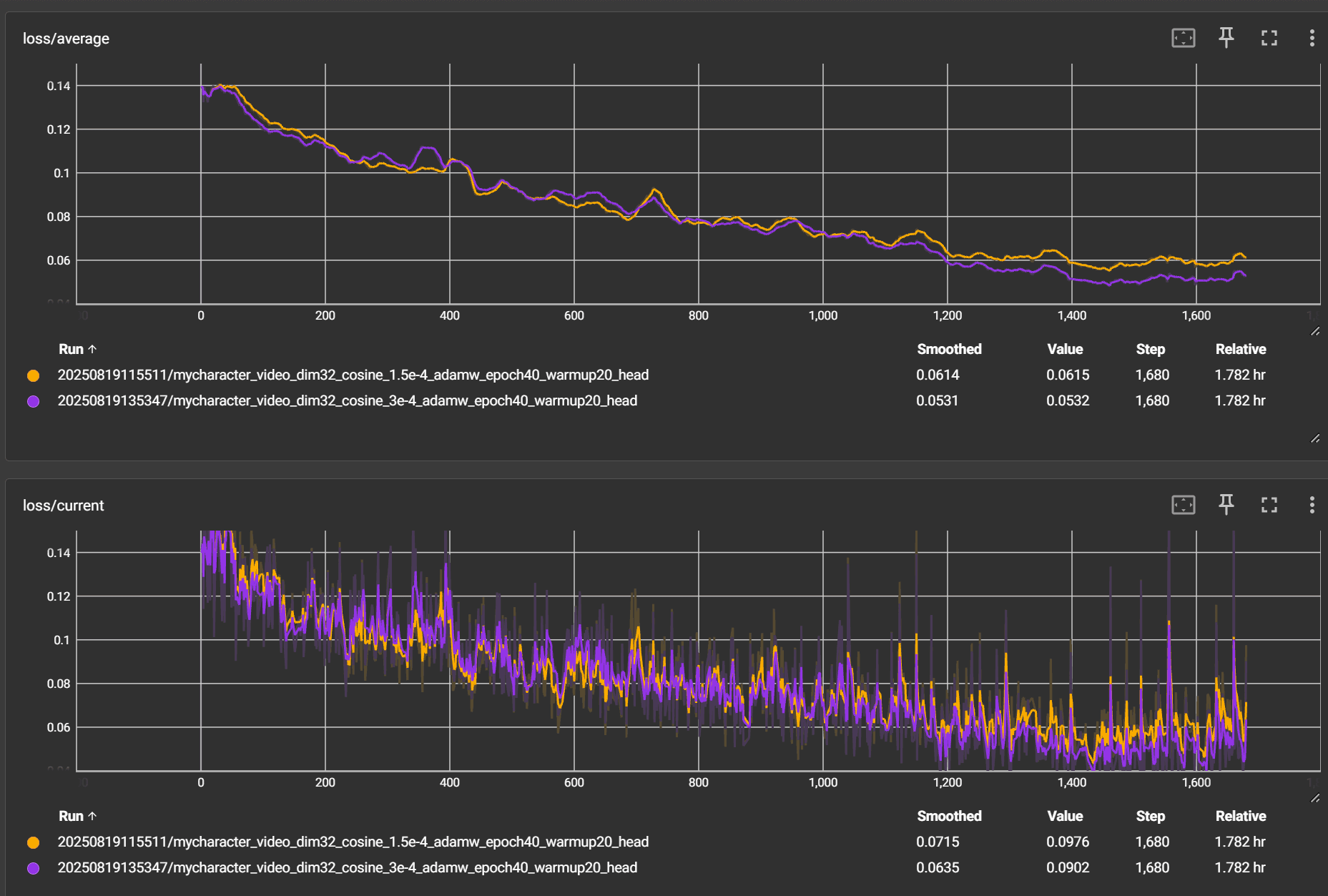Click orange swatch of 1.5e-4 run in loss/average

click(x=33, y=375)
